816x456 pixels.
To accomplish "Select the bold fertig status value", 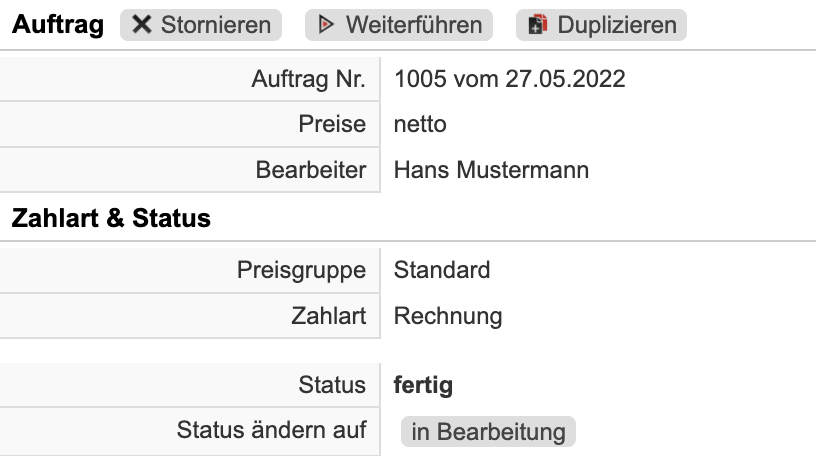I will [x=423, y=385].
